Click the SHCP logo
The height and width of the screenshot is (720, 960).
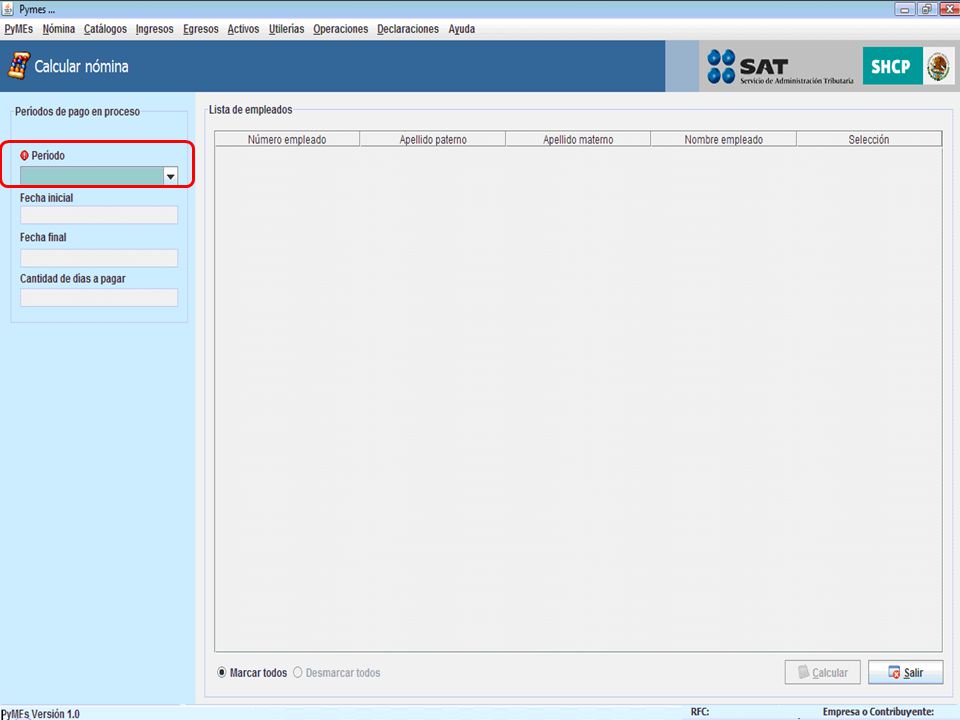coord(892,66)
